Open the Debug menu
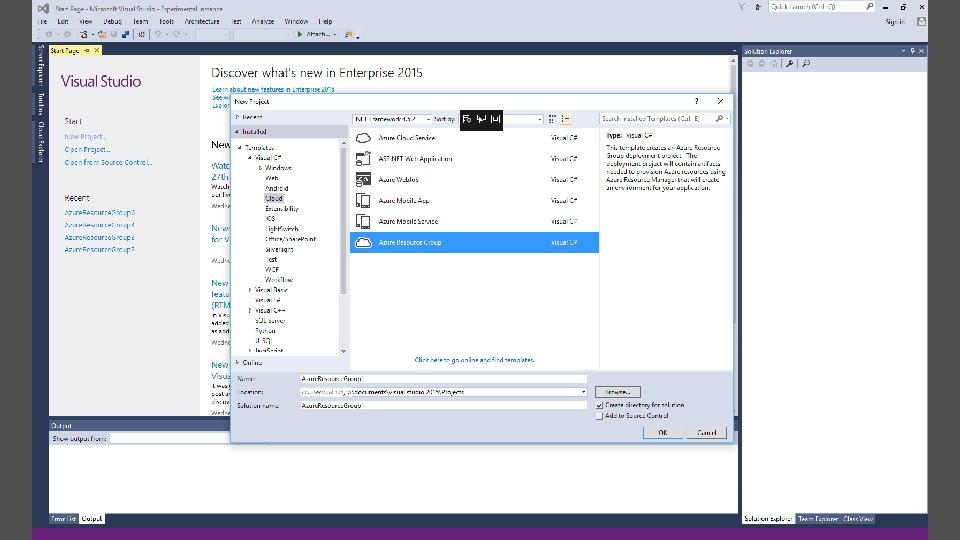This screenshot has width=960, height=540. point(113,21)
